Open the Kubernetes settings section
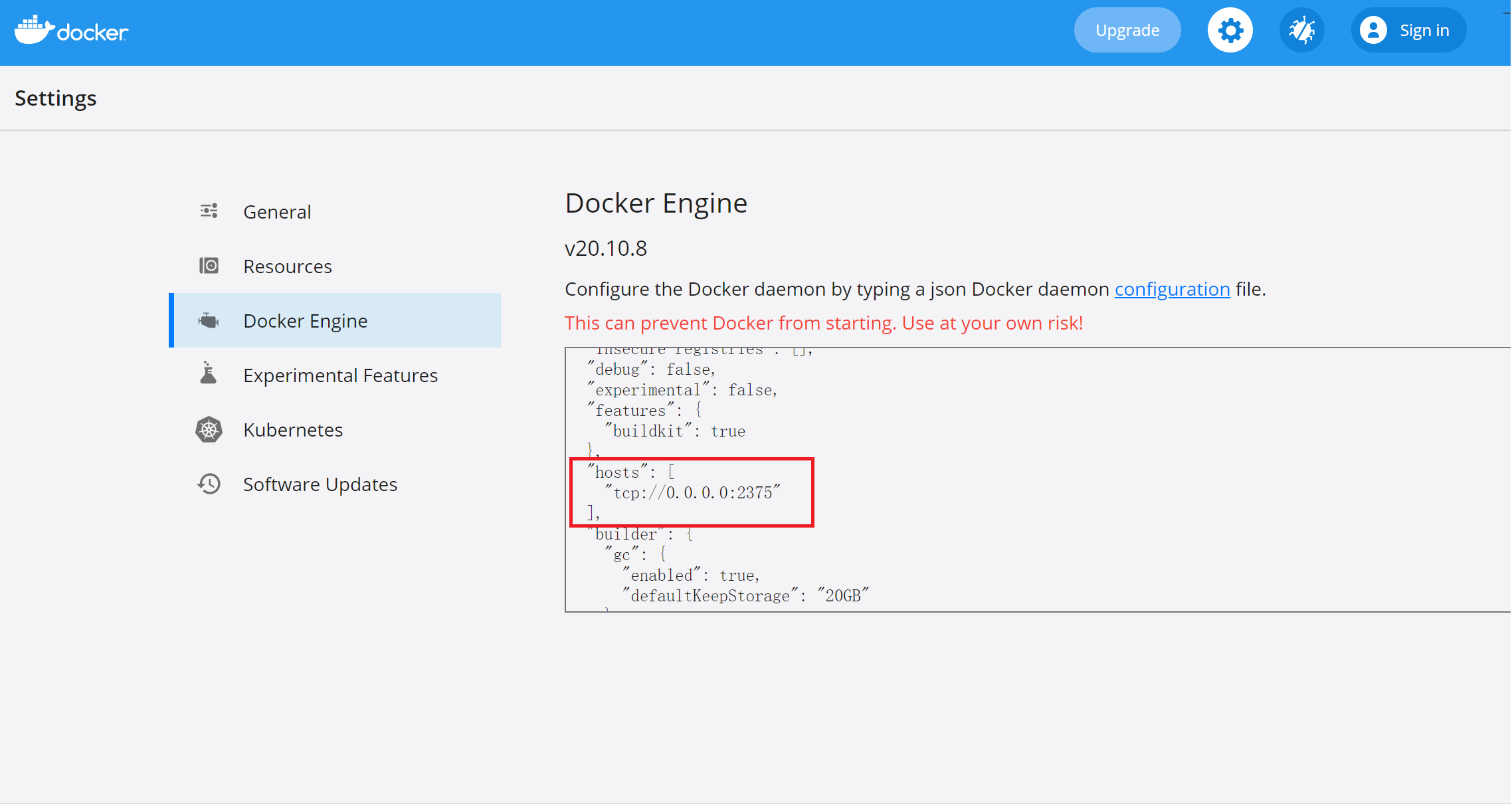 click(293, 430)
